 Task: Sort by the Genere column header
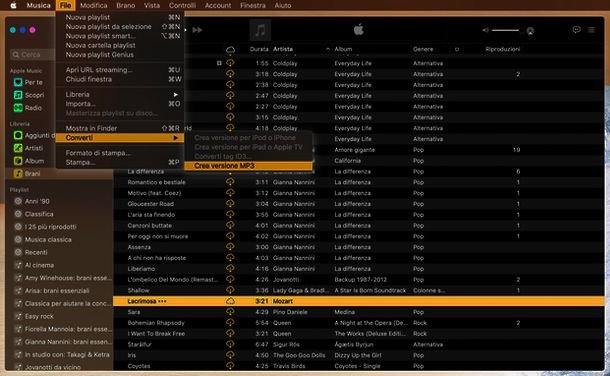click(x=423, y=49)
